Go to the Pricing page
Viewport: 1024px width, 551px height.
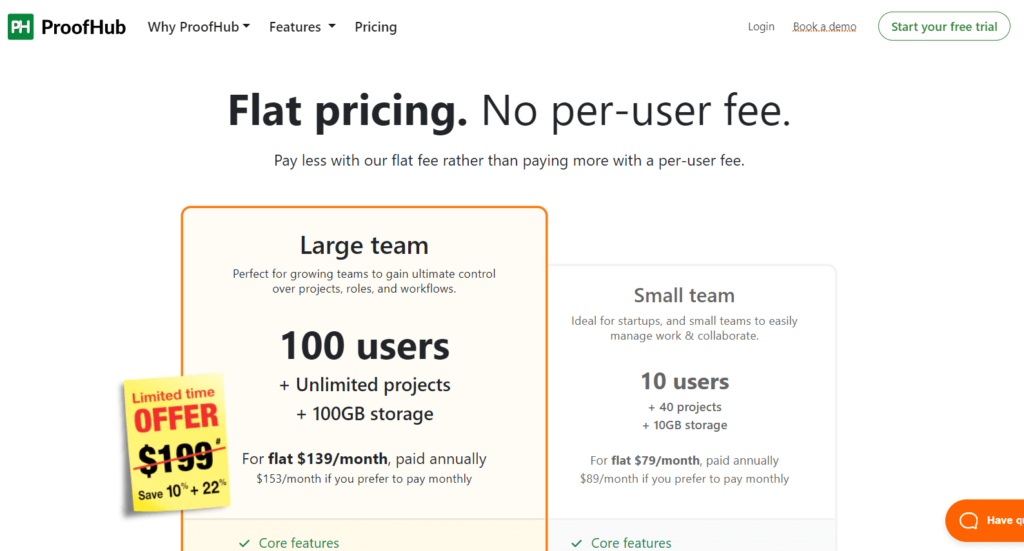376,27
